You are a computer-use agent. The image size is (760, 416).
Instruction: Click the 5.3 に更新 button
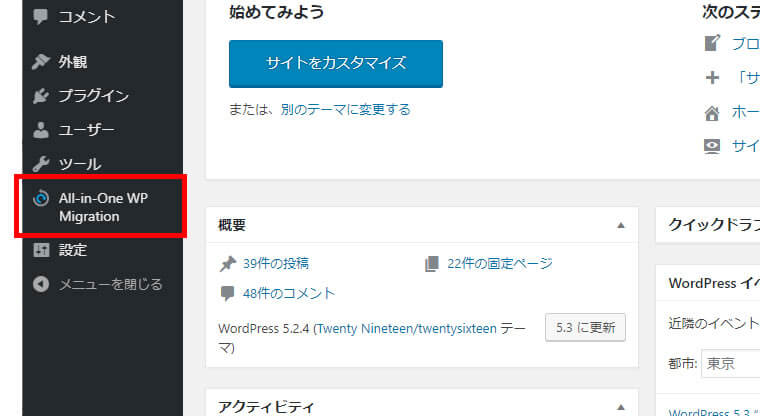click(586, 328)
